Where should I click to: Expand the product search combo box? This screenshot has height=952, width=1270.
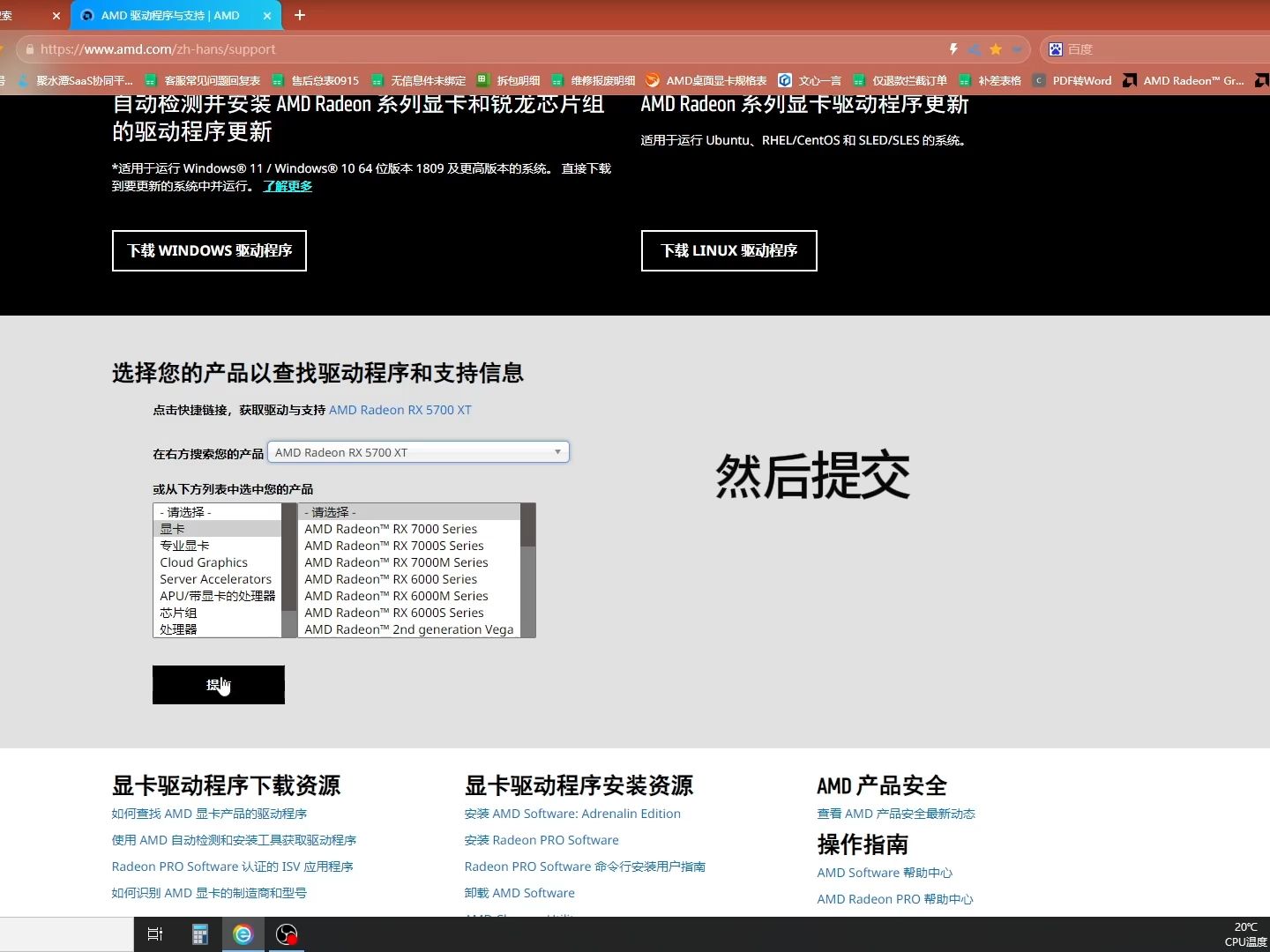(418, 452)
